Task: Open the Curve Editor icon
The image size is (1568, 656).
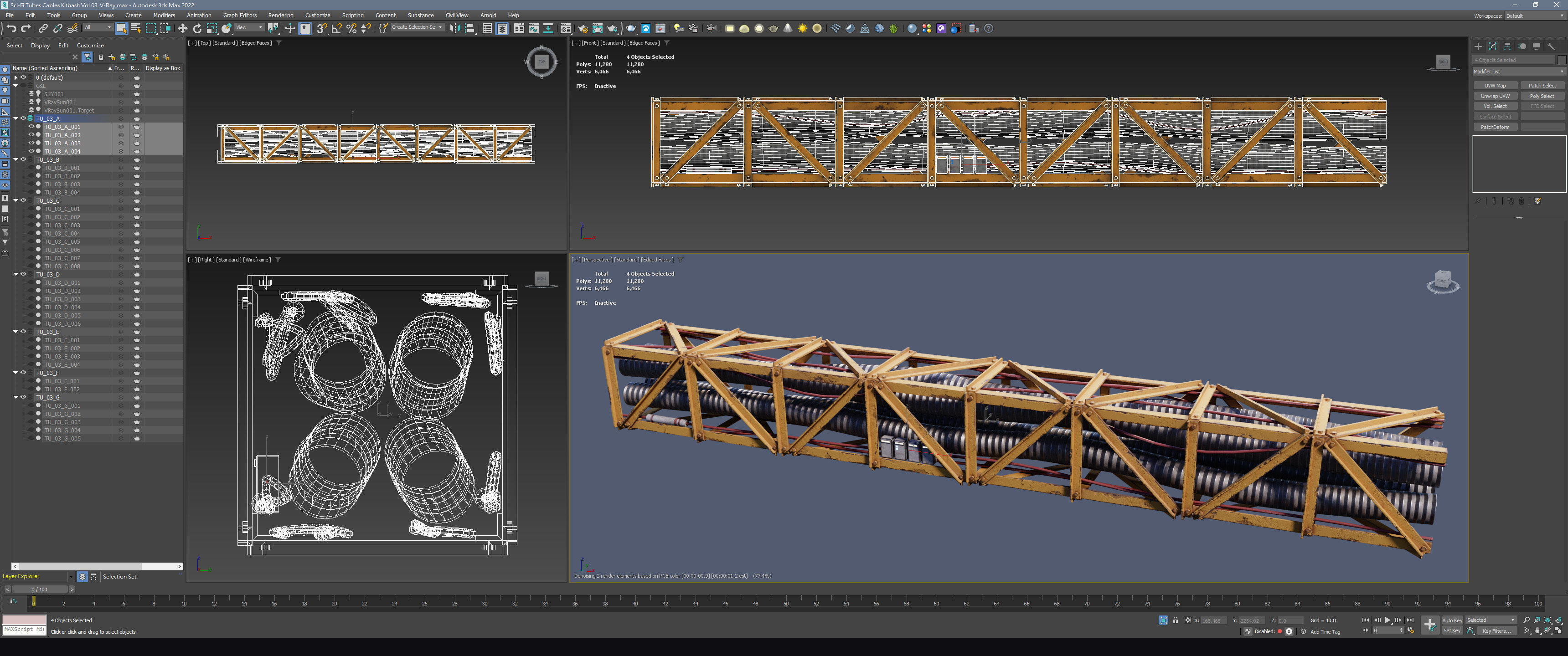Action: click(x=534, y=29)
